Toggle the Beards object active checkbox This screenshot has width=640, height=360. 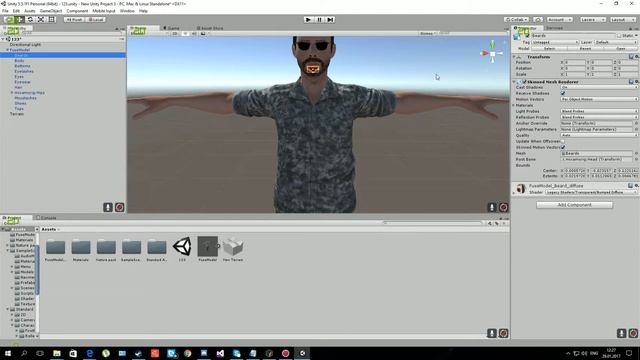527,36
